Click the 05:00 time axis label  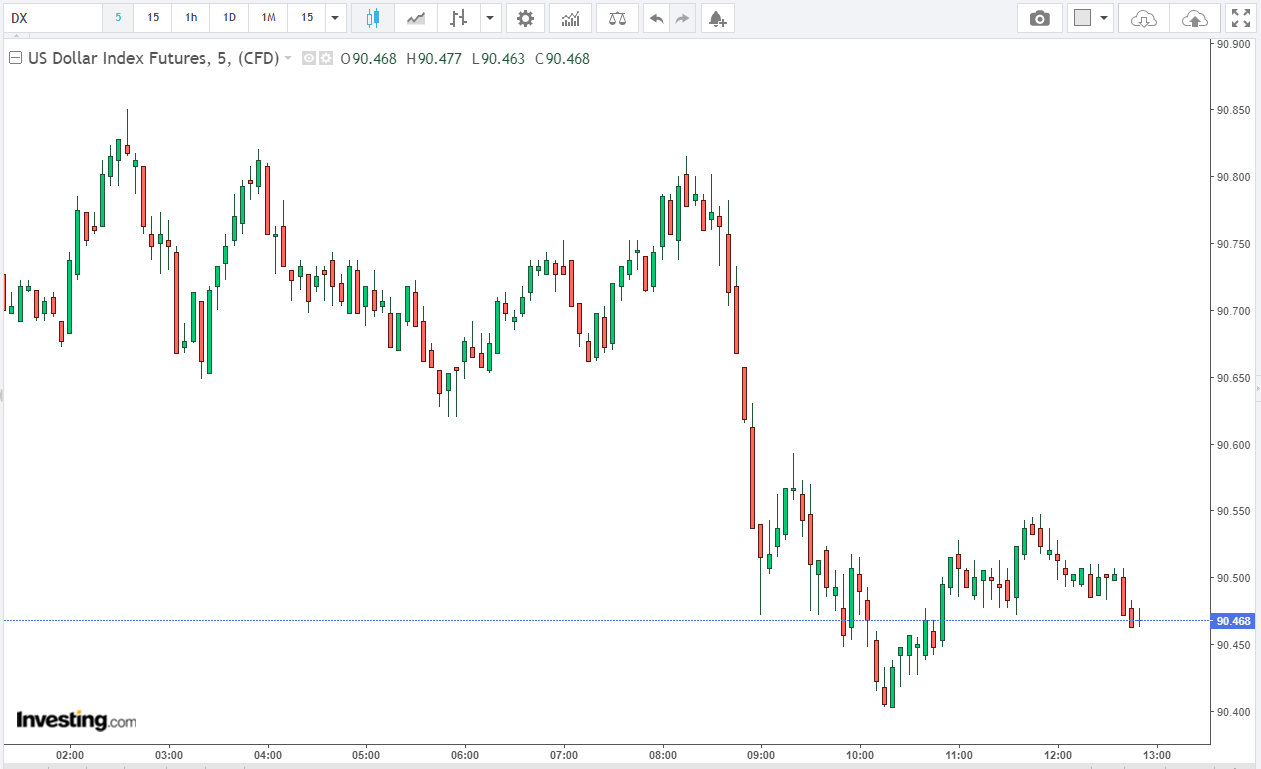point(366,755)
